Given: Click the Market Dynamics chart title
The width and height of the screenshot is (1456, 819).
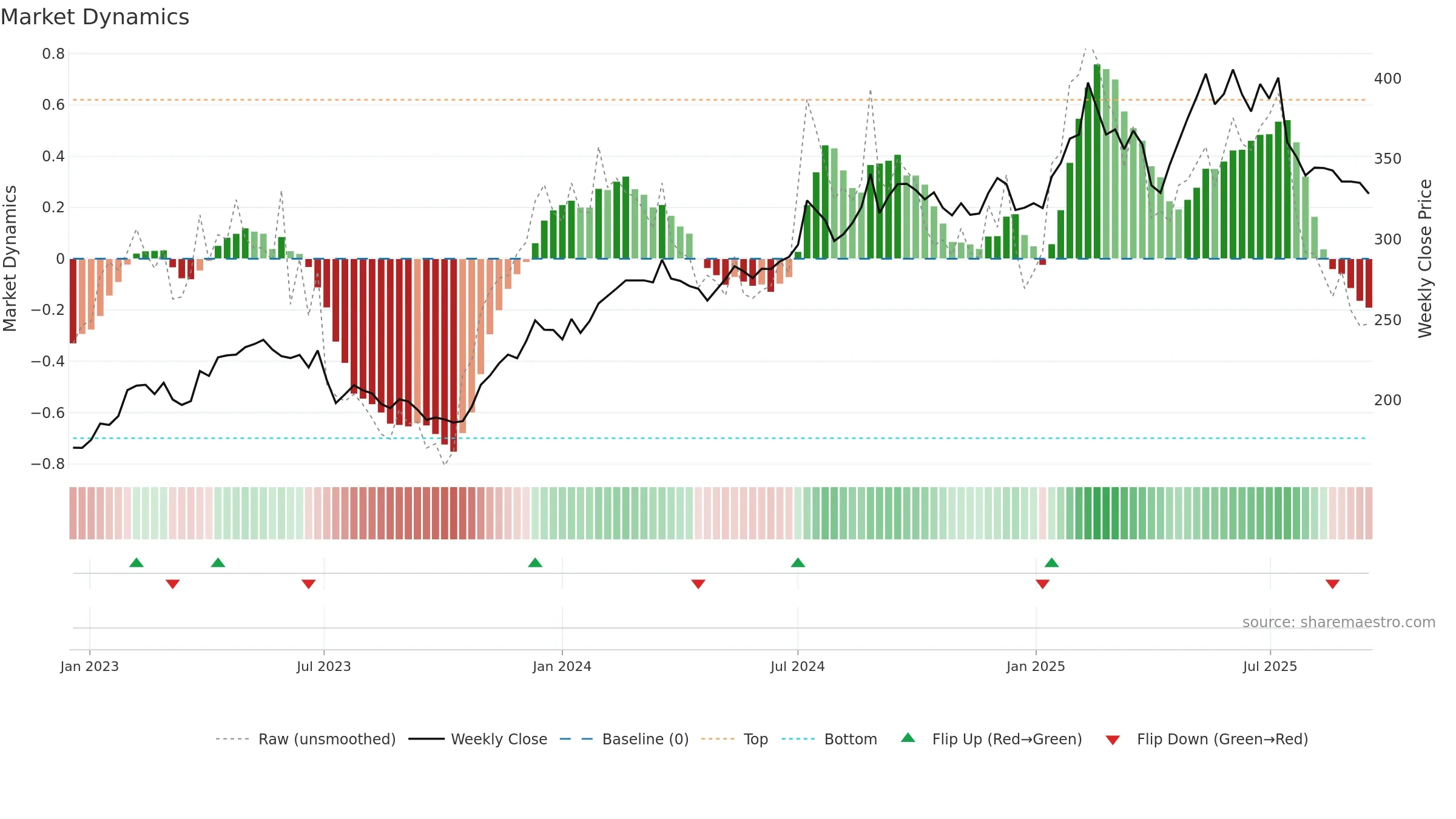Looking at the screenshot, I should pos(95,17).
